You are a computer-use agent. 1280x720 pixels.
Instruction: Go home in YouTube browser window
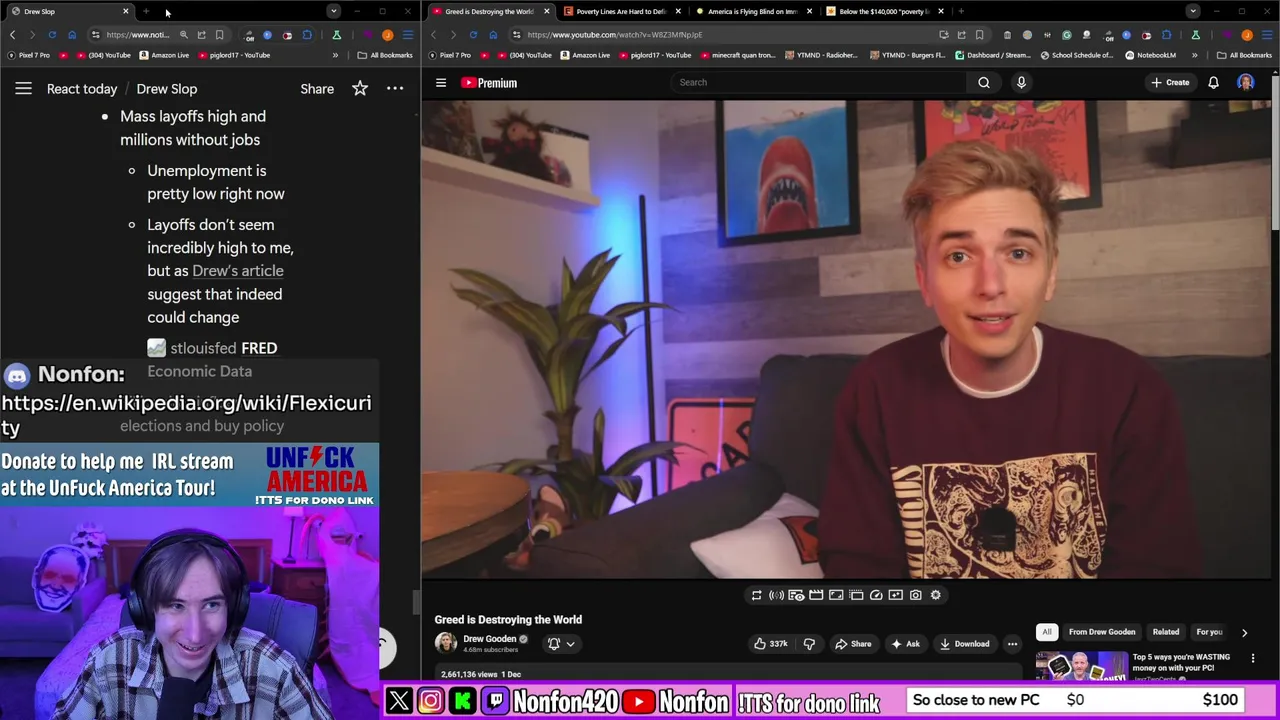493,34
